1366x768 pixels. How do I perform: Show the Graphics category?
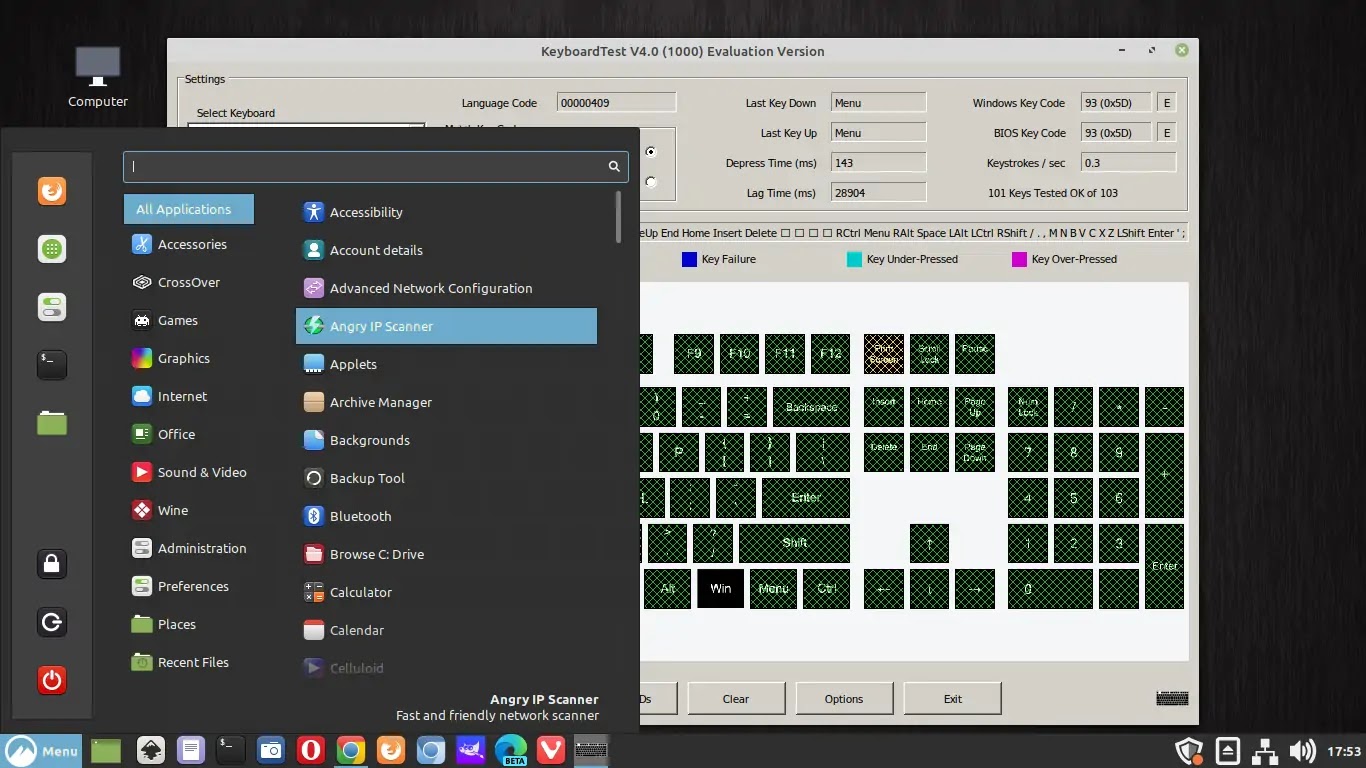click(x=189, y=358)
